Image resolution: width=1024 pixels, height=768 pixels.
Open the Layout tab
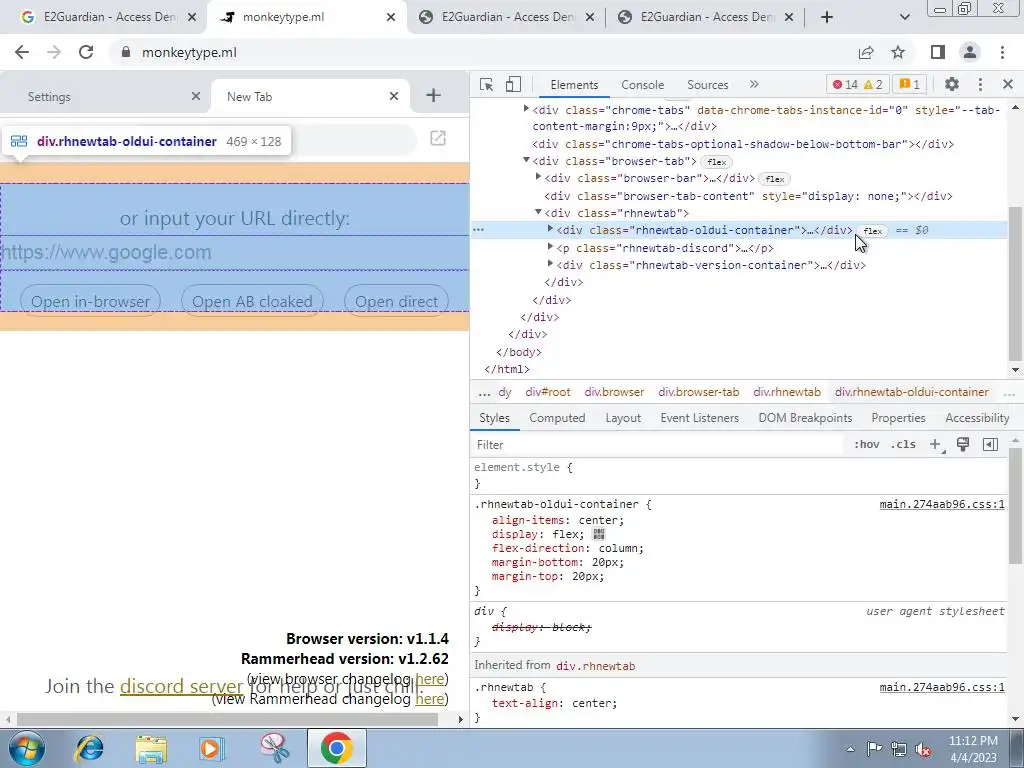pyautogui.click(x=622, y=418)
